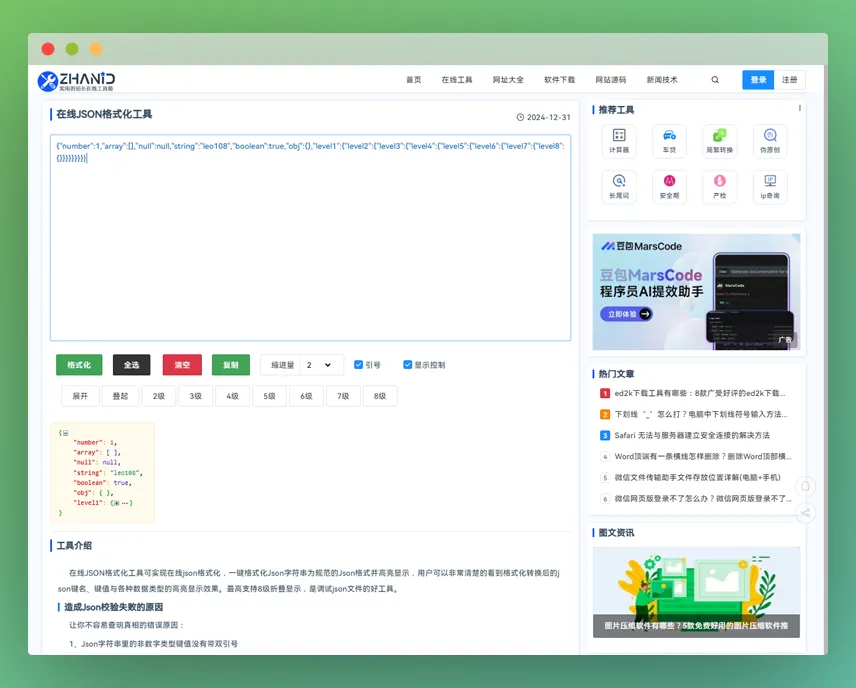Uncheck the 引号 quotes checkbox
The height and width of the screenshot is (688, 856).
357,364
